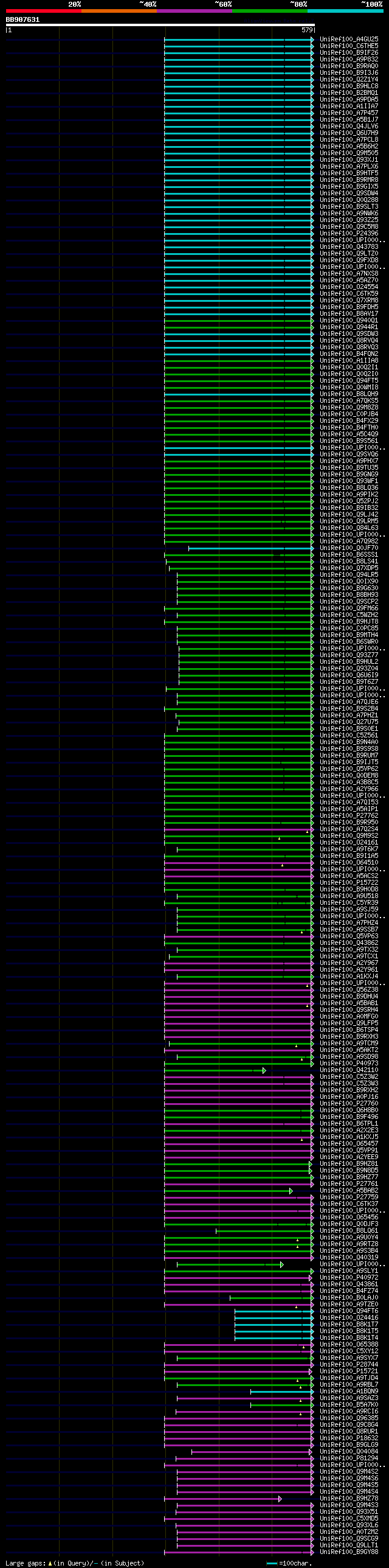
Task: Select the label UniRef100_B9MTH4
Action: coord(349,635)
